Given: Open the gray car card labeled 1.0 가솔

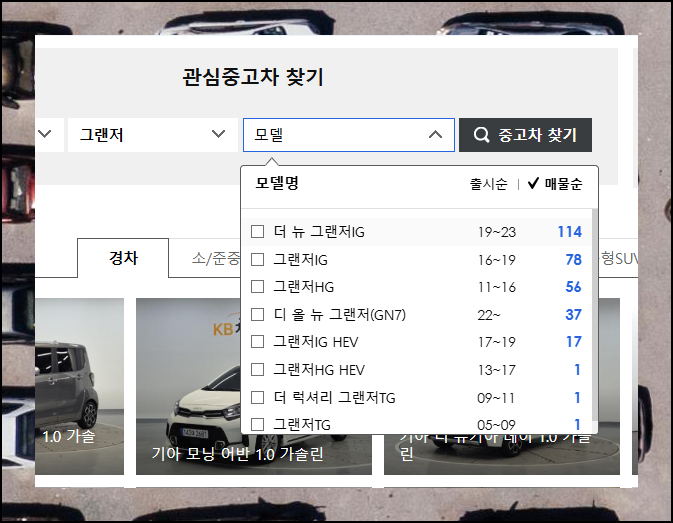Looking at the screenshot, I should pos(79,387).
